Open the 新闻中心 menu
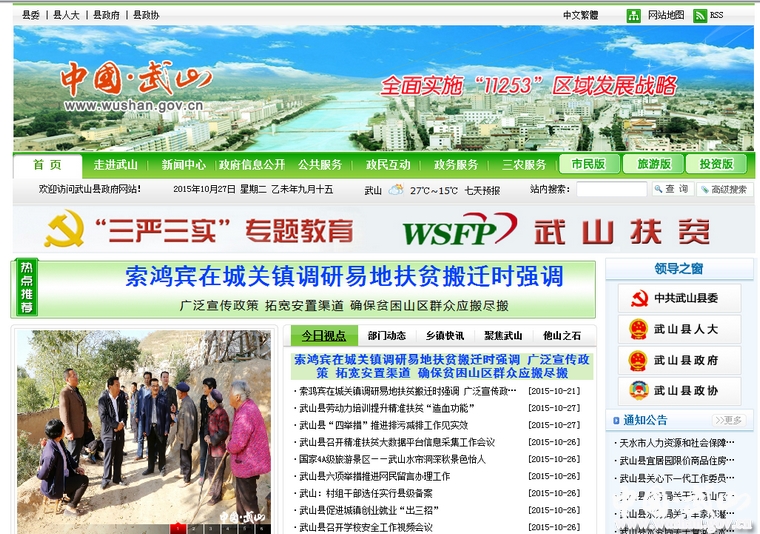 click(x=184, y=165)
